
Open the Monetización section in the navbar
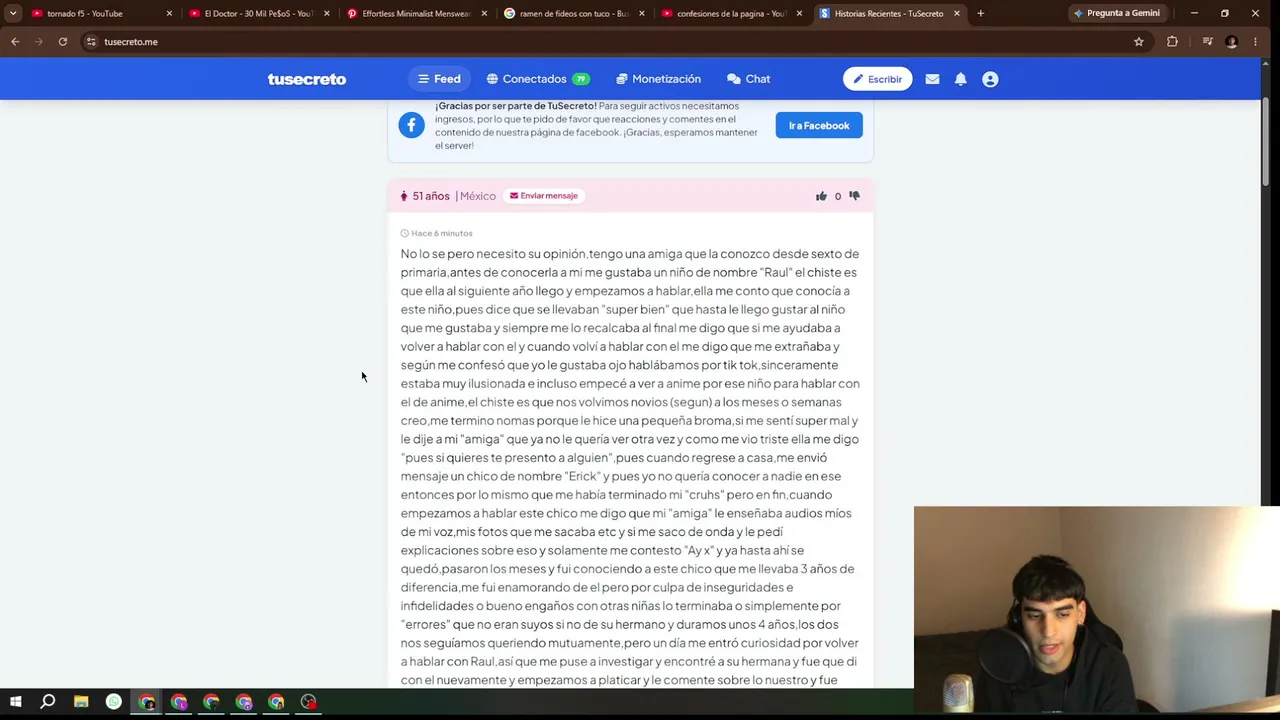tap(658, 79)
